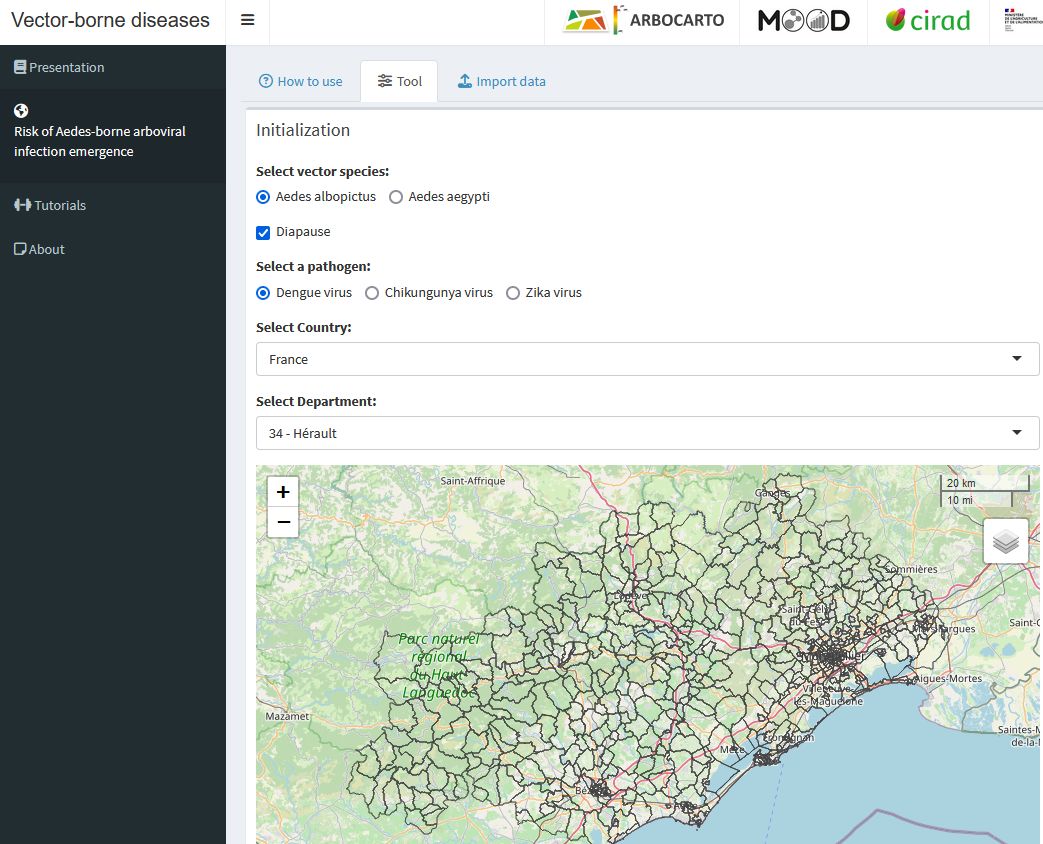Open the About page link
The height and width of the screenshot is (844, 1043).
[x=46, y=249]
